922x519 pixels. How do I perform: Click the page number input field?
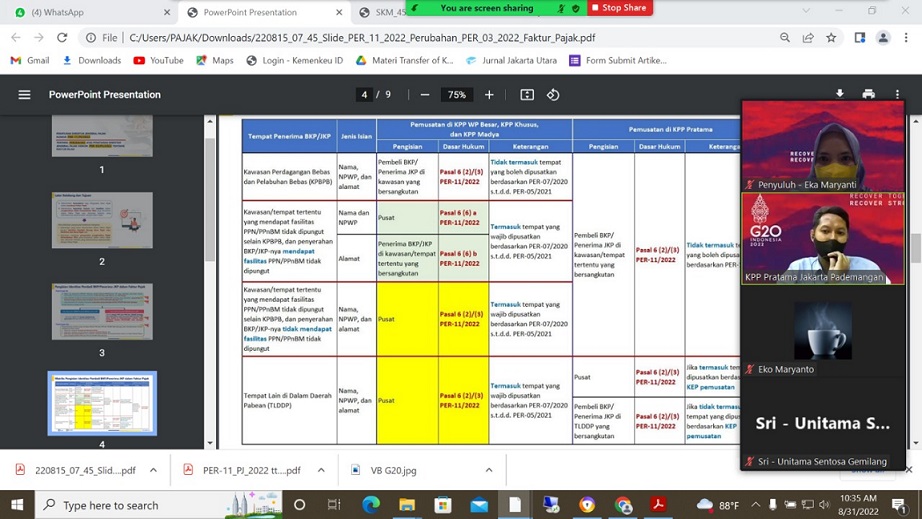click(365, 95)
